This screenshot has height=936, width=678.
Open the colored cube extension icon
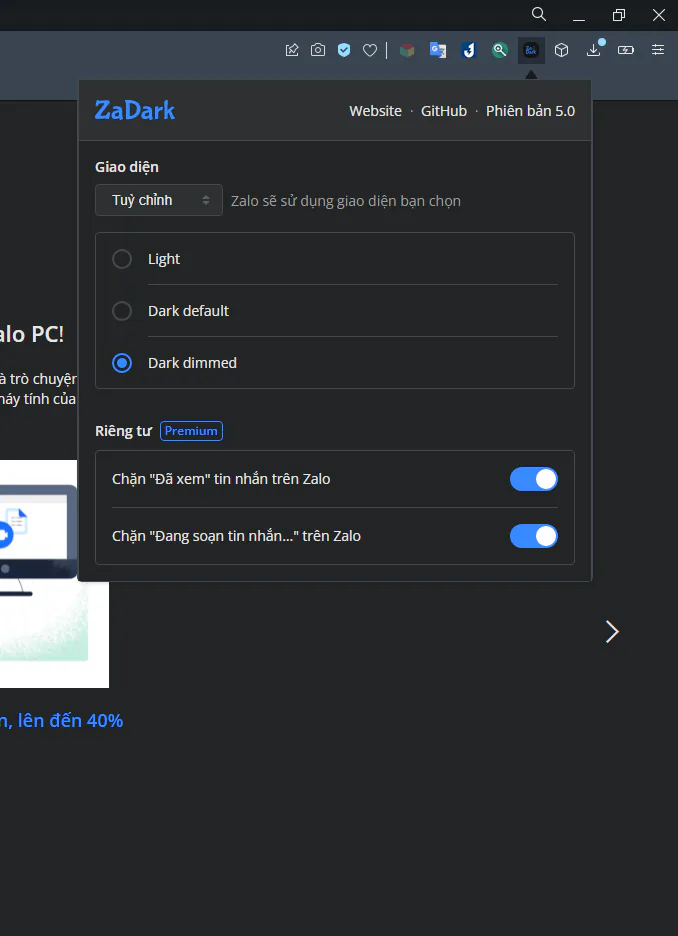407,50
